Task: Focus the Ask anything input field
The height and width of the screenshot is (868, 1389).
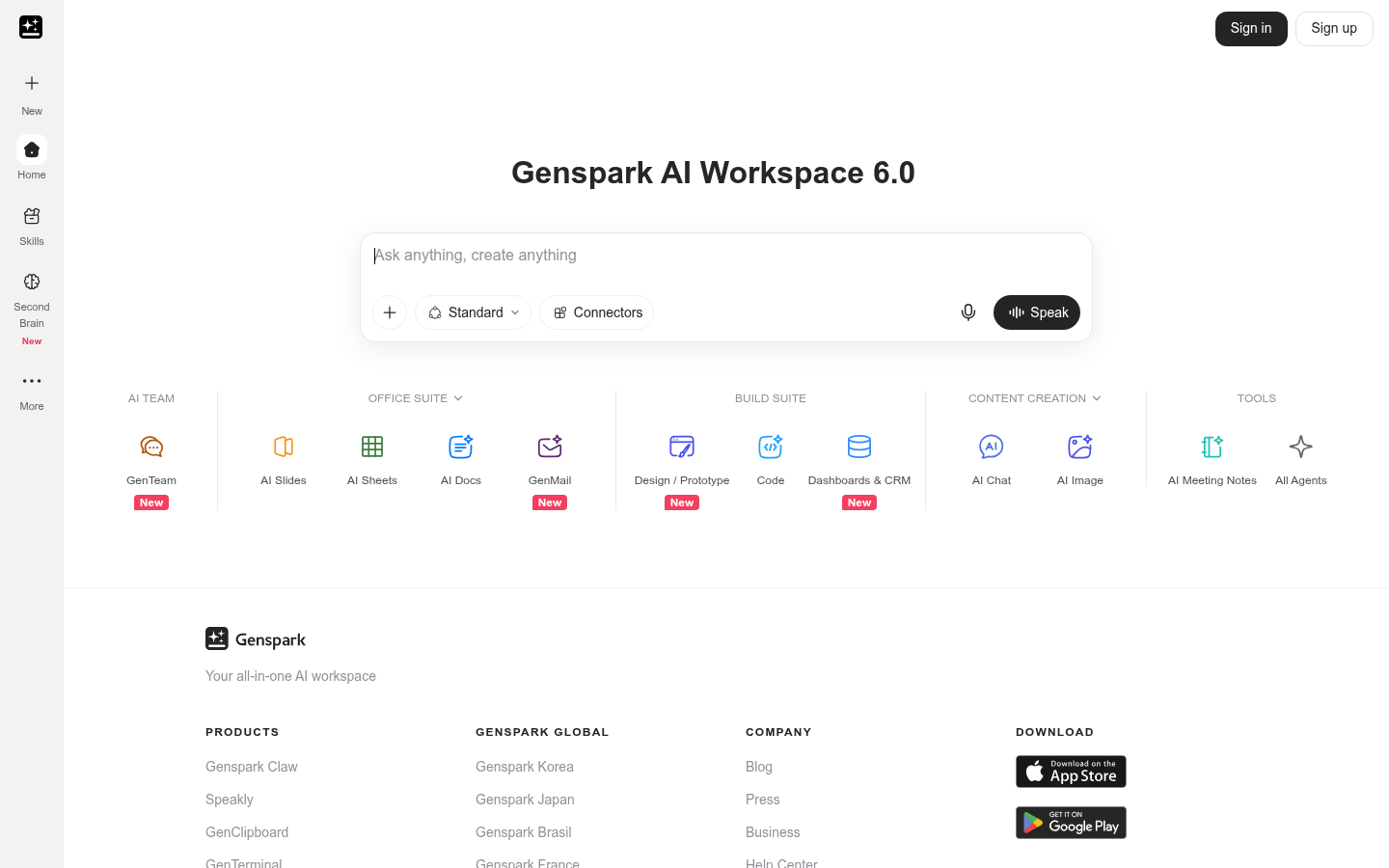Action: point(726,256)
